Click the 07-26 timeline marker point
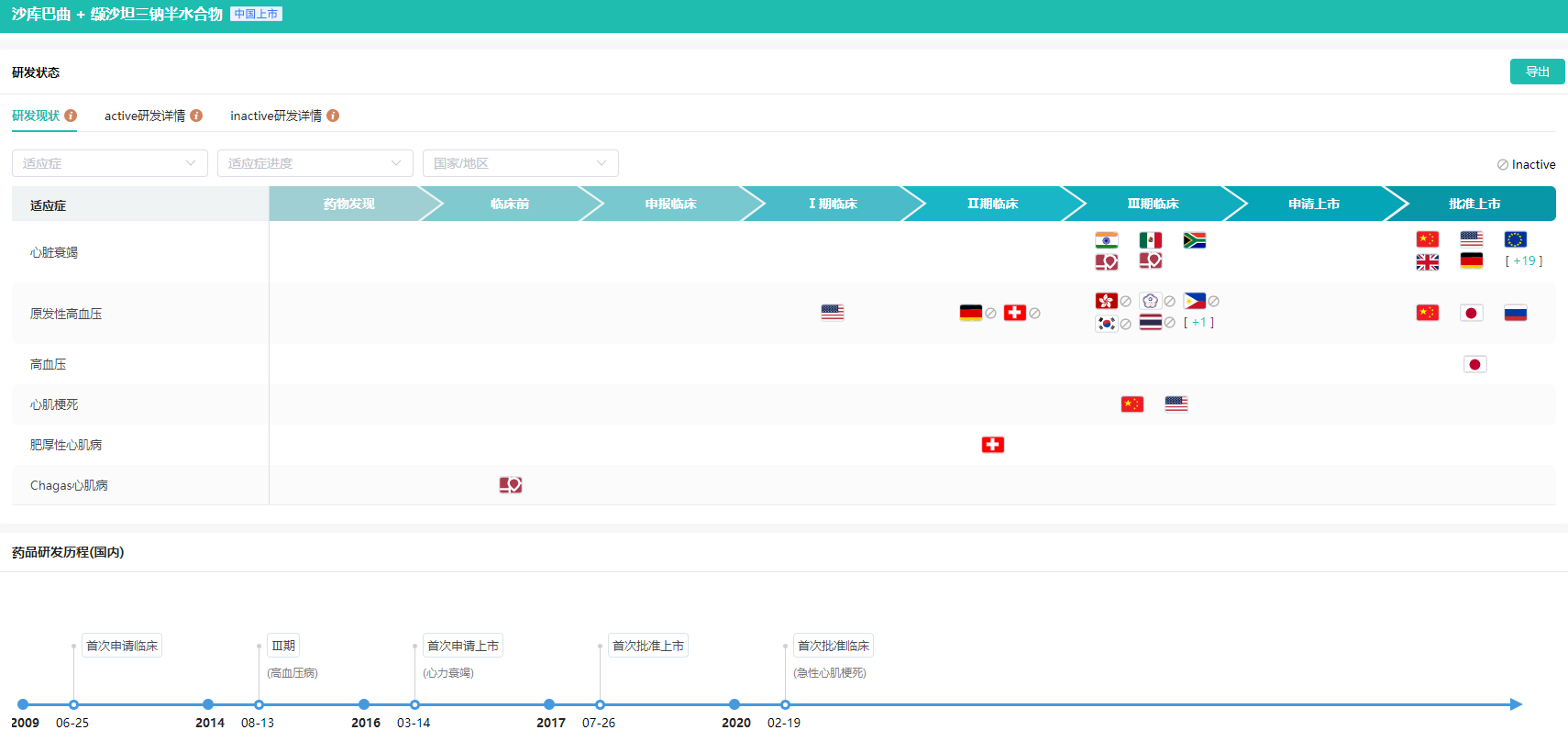 pos(600,704)
